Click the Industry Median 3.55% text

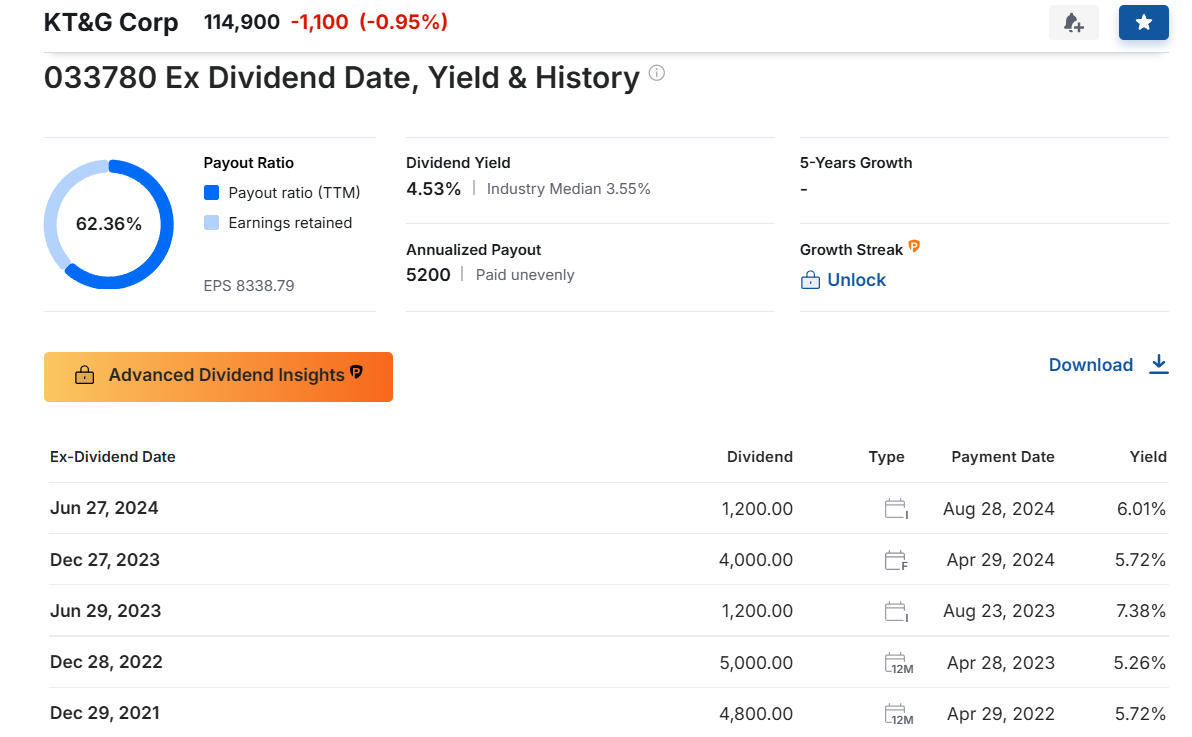[569, 189]
